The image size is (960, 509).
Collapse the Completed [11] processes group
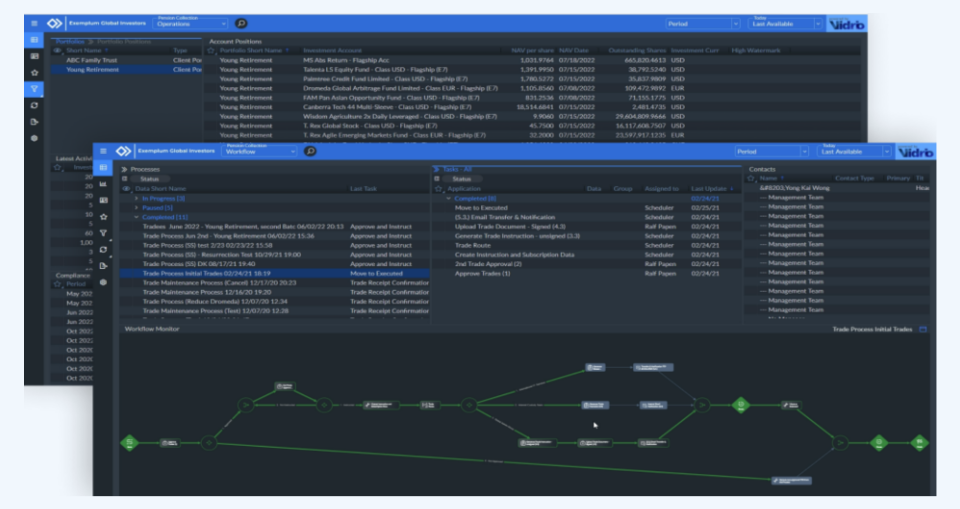137,217
